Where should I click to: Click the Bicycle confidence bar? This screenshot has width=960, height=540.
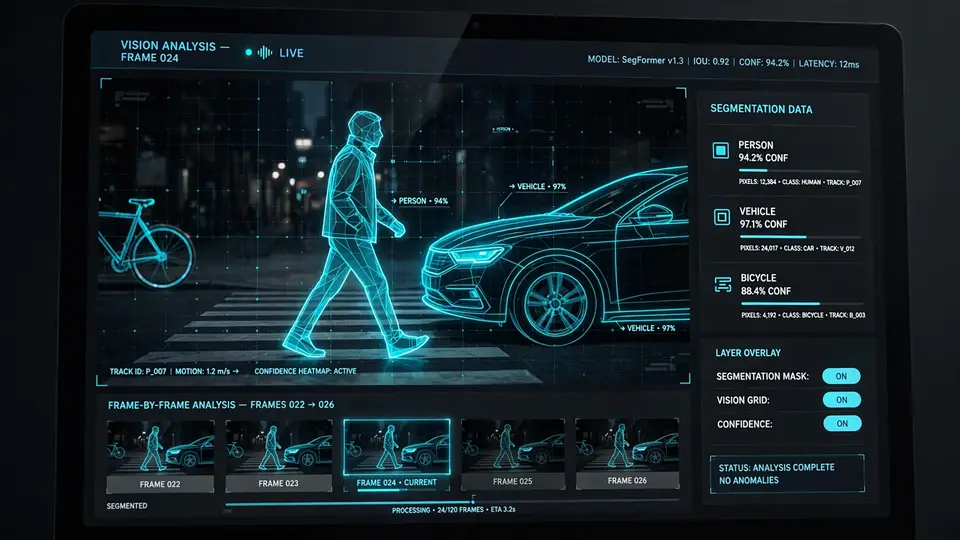802,304
